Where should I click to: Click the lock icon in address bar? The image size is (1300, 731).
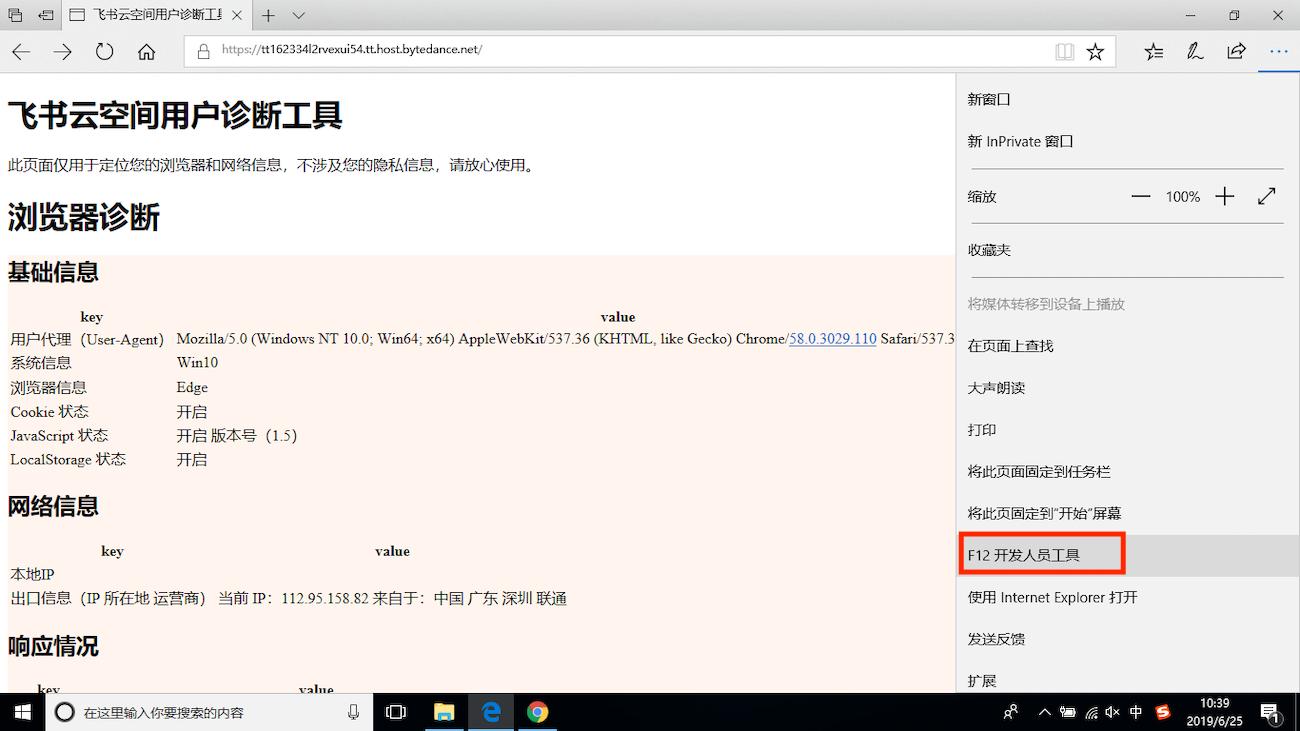[203, 51]
